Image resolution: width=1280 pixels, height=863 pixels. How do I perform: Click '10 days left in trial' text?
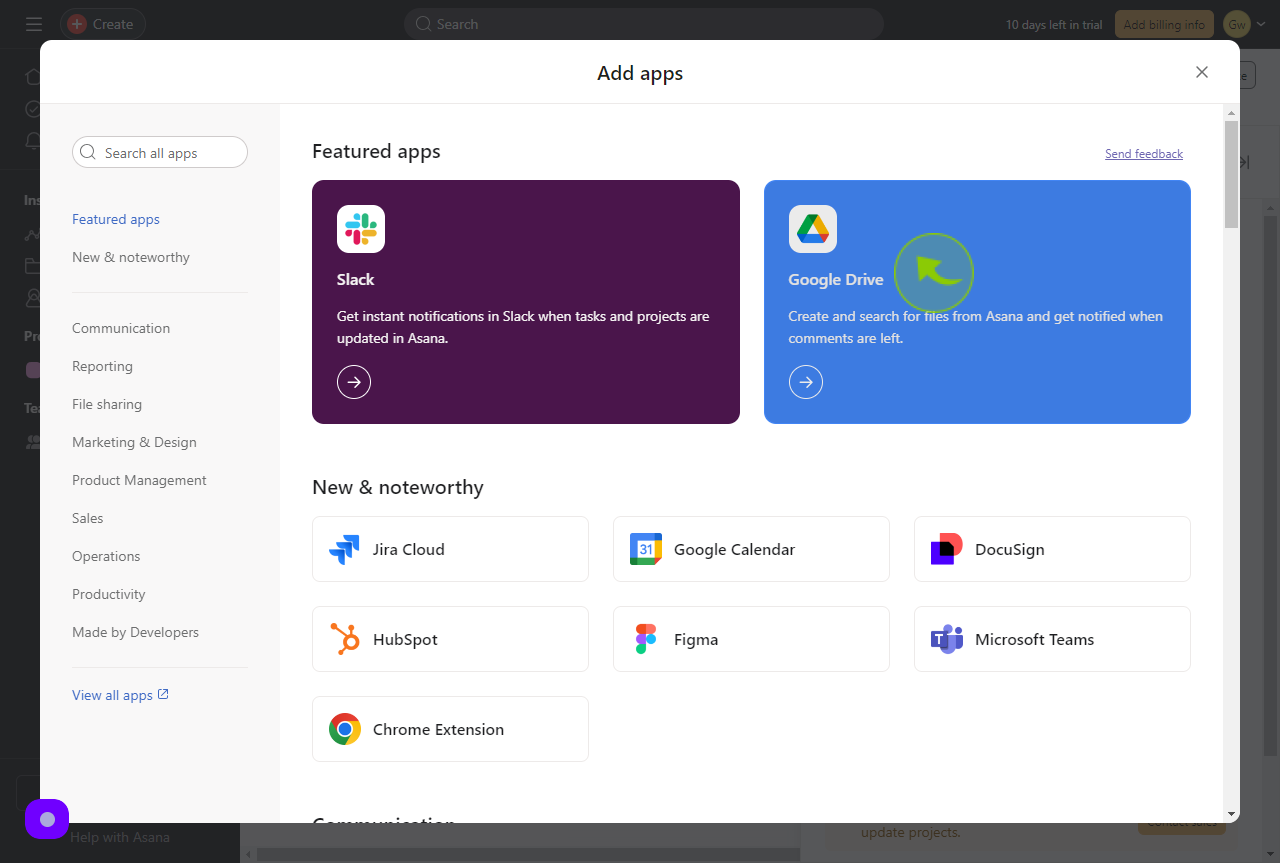[x=1055, y=24]
